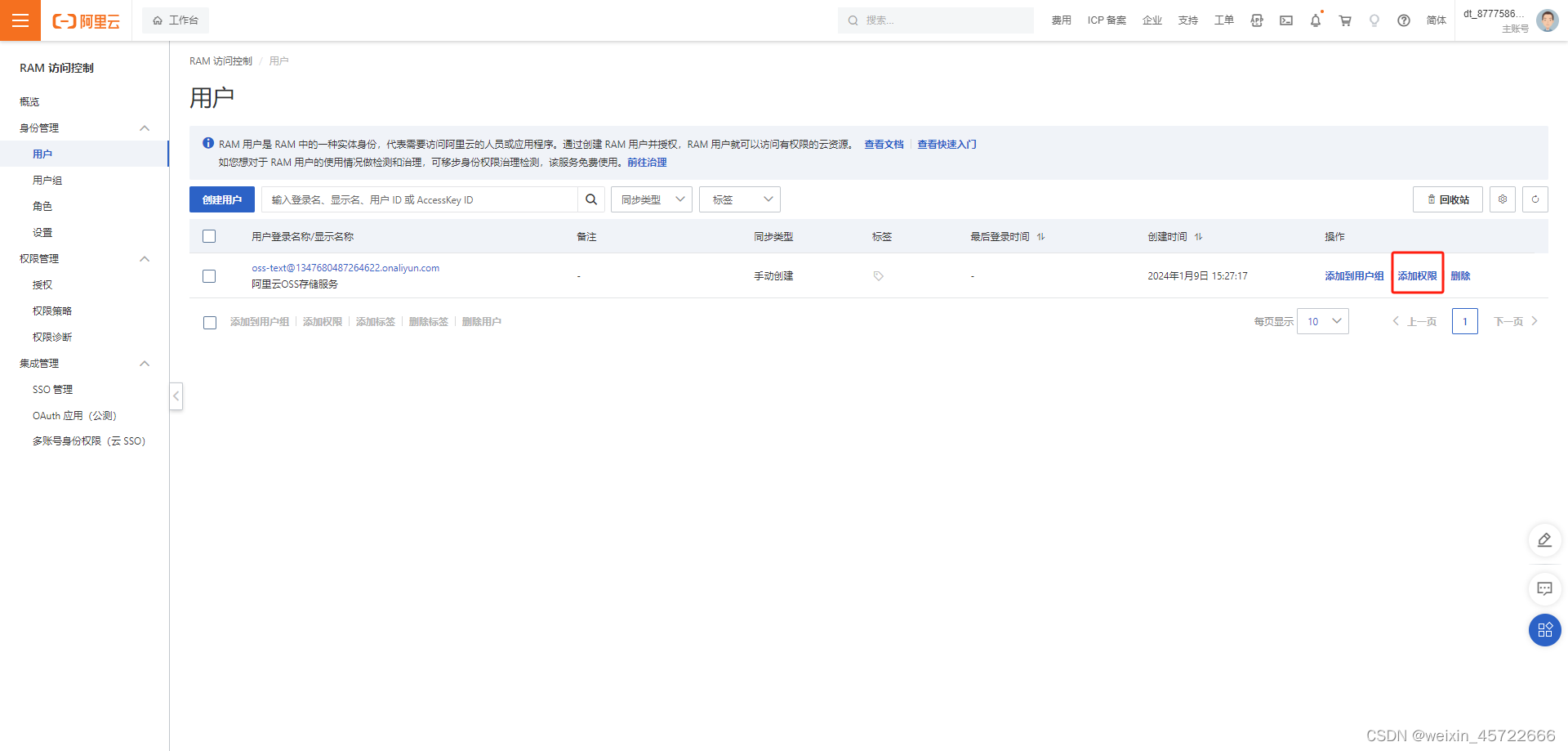This screenshot has height=751, width=1568.
Task: Open the oss-text user login name link
Action: pyautogui.click(x=345, y=268)
